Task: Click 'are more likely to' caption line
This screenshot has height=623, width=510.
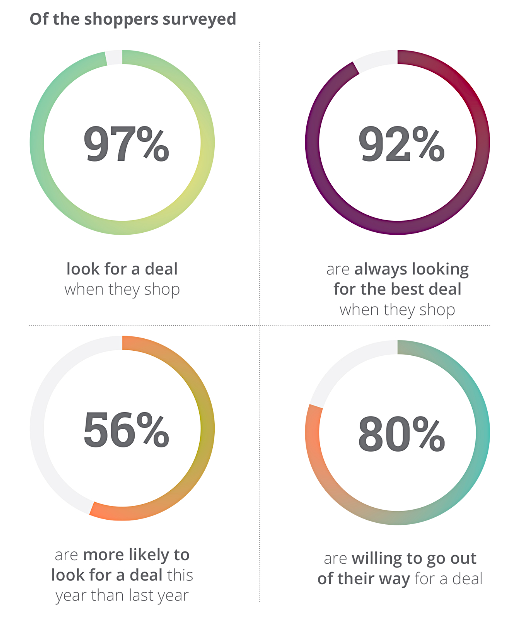Action: coord(122,555)
